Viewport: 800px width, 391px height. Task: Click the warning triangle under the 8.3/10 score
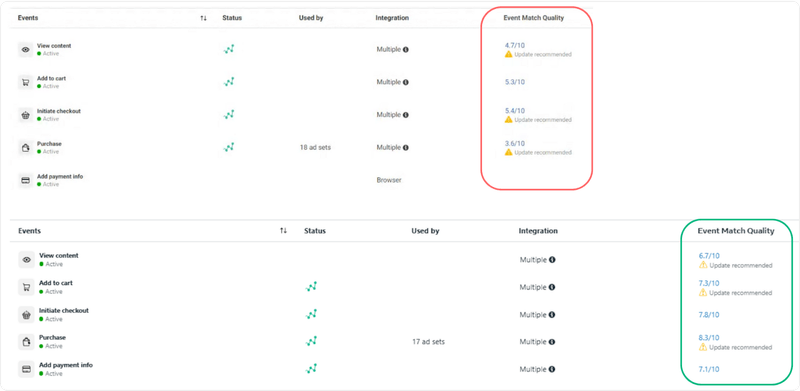[703, 347]
